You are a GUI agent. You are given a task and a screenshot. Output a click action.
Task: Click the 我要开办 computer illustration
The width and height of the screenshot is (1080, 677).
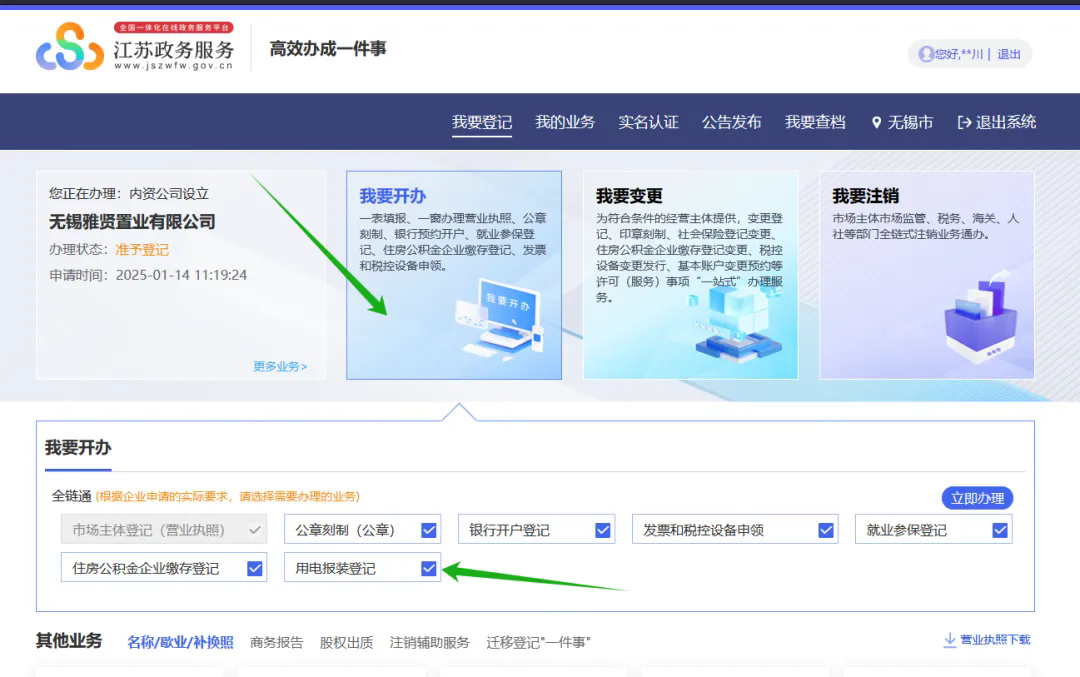pos(499,321)
